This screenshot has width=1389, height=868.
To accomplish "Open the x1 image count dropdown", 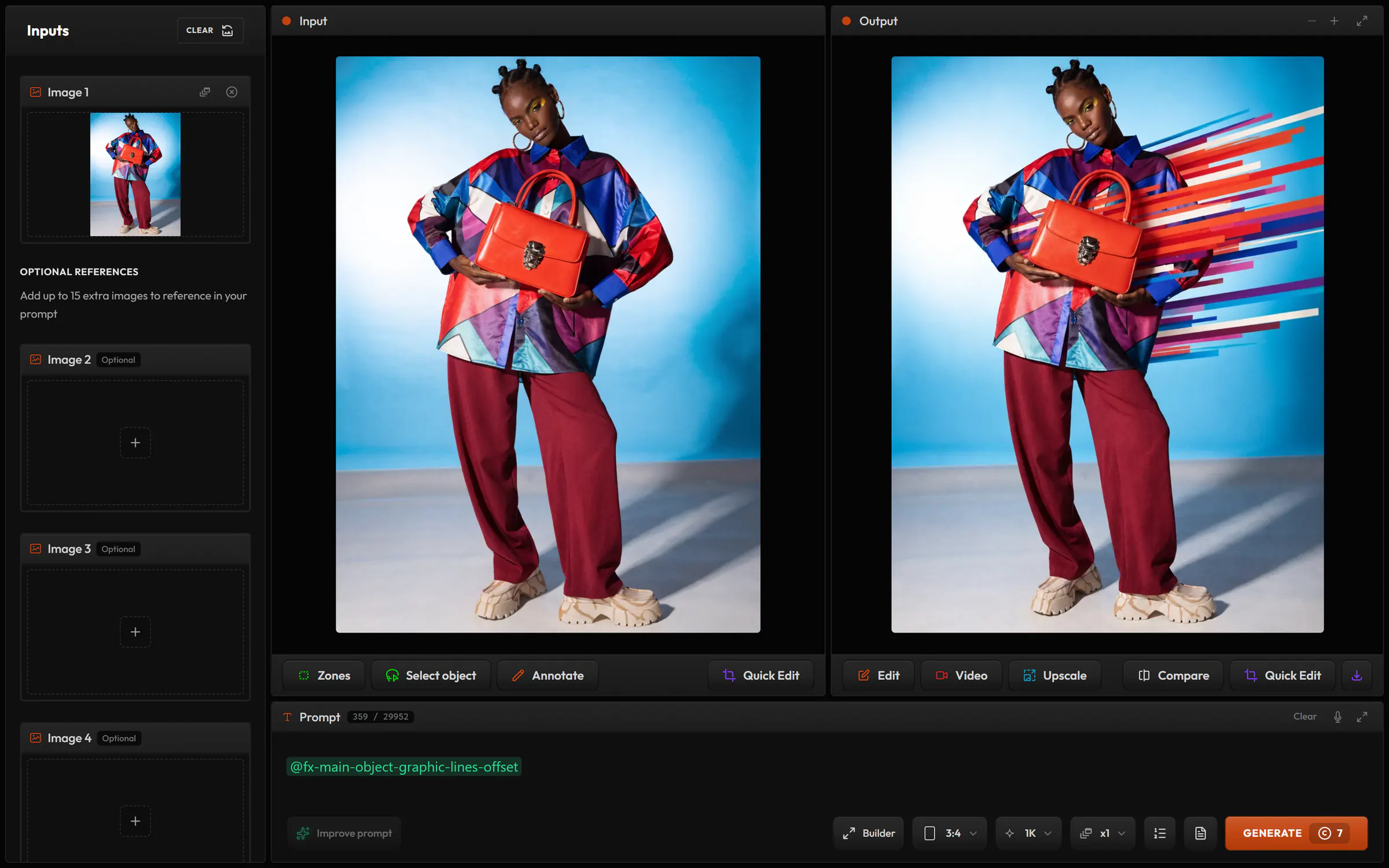I will pos(1103,833).
